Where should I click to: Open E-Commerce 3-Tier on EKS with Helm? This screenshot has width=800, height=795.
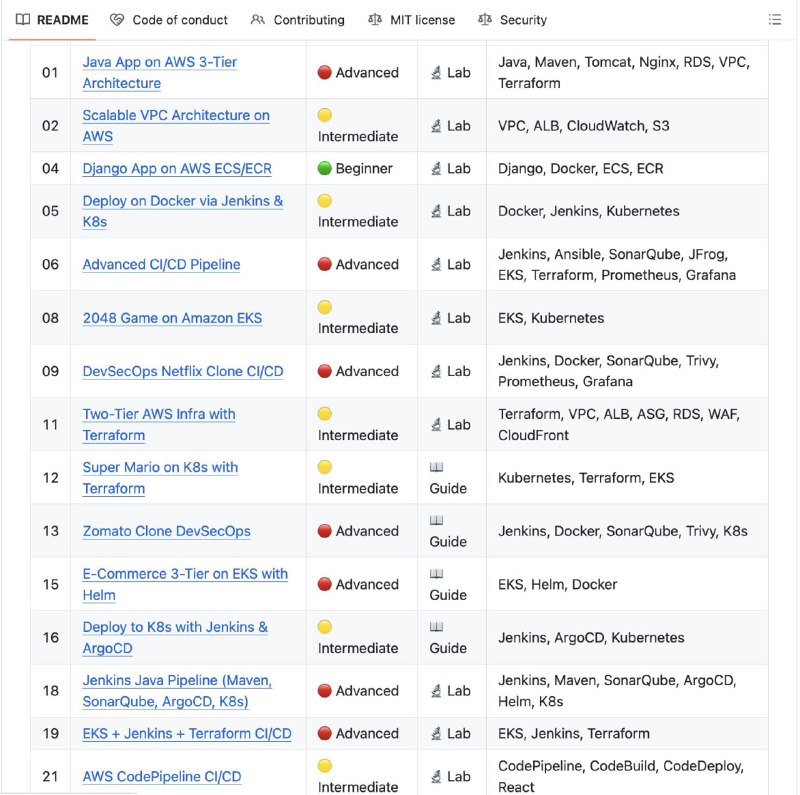point(185,584)
